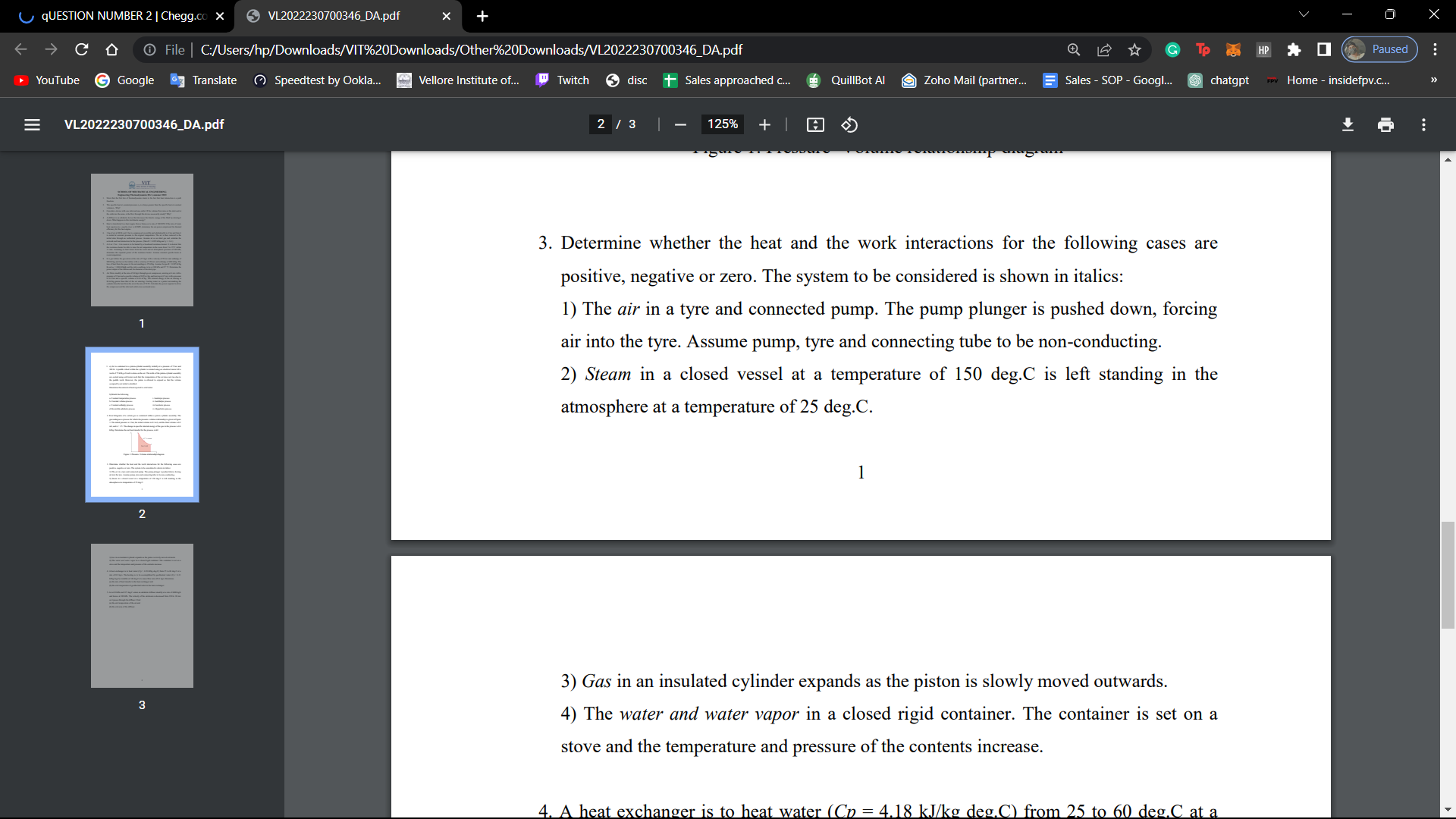Rotate the PDF counterclockwise
The width and height of the screenshot is (1456, 819).
click(x=849, y=124)
